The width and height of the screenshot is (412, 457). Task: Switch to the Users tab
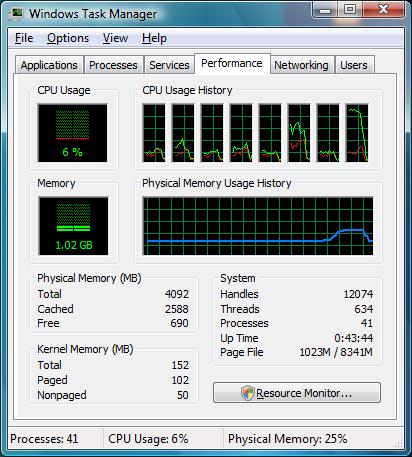pos(354,65)
